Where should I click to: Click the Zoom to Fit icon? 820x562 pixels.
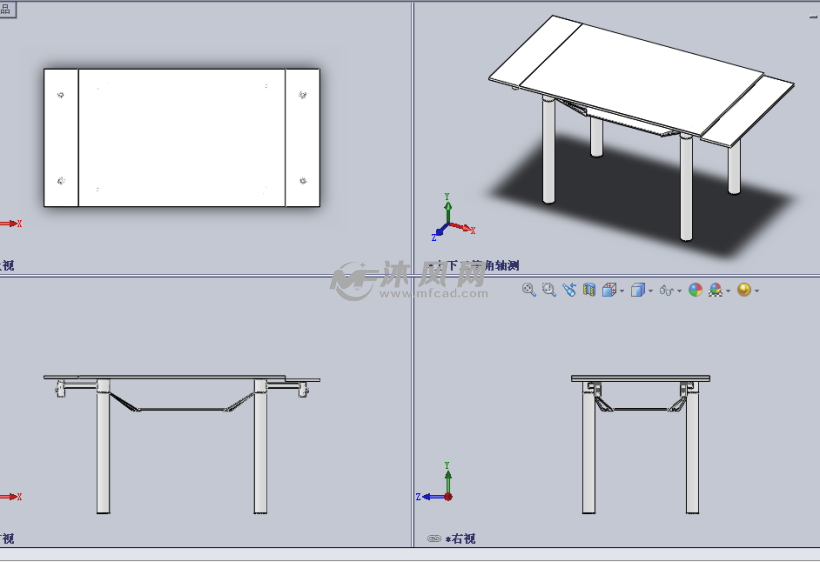[x=529, y=290]
